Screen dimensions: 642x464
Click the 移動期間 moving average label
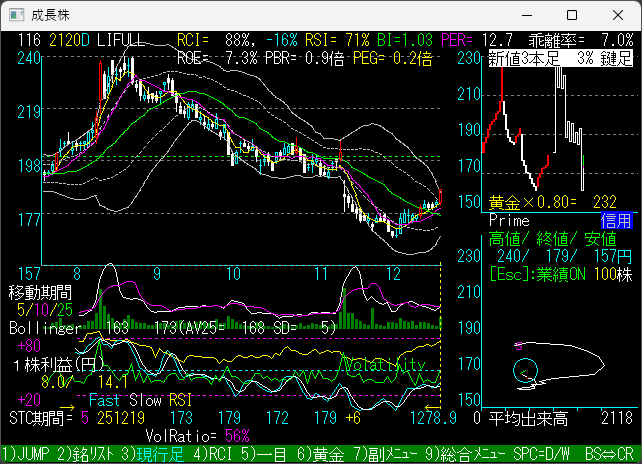pyautogui.click(x=40, y=292)
